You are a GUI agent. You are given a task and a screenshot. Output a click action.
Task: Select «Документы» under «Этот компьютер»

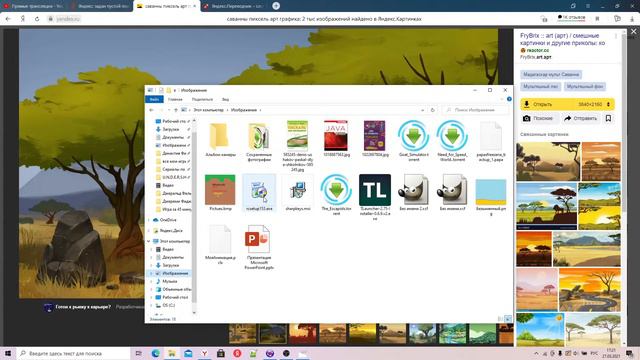(173, 257)
